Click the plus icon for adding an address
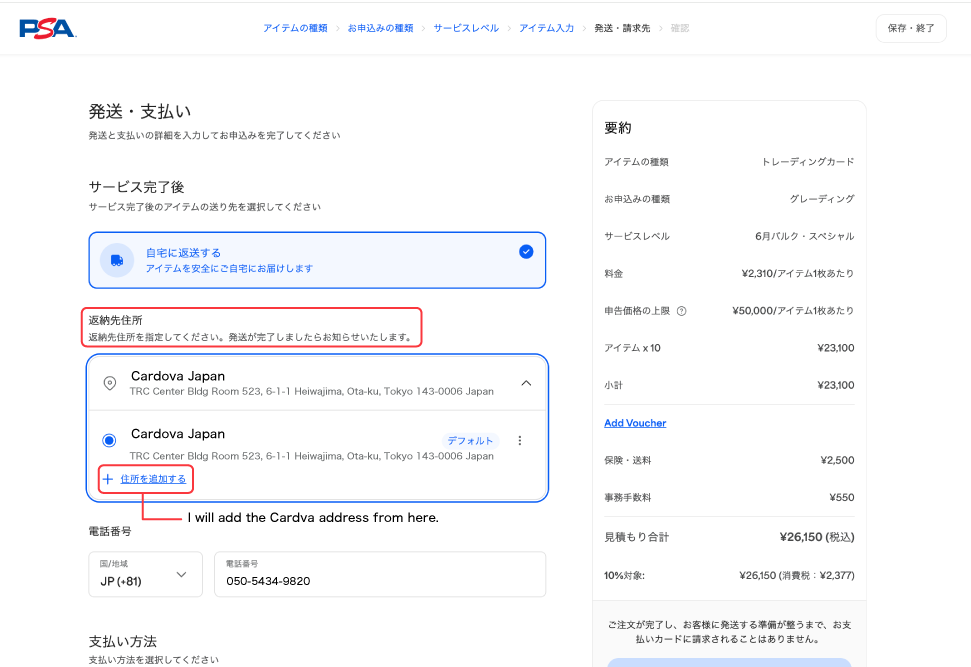 [x=108, y=479]
